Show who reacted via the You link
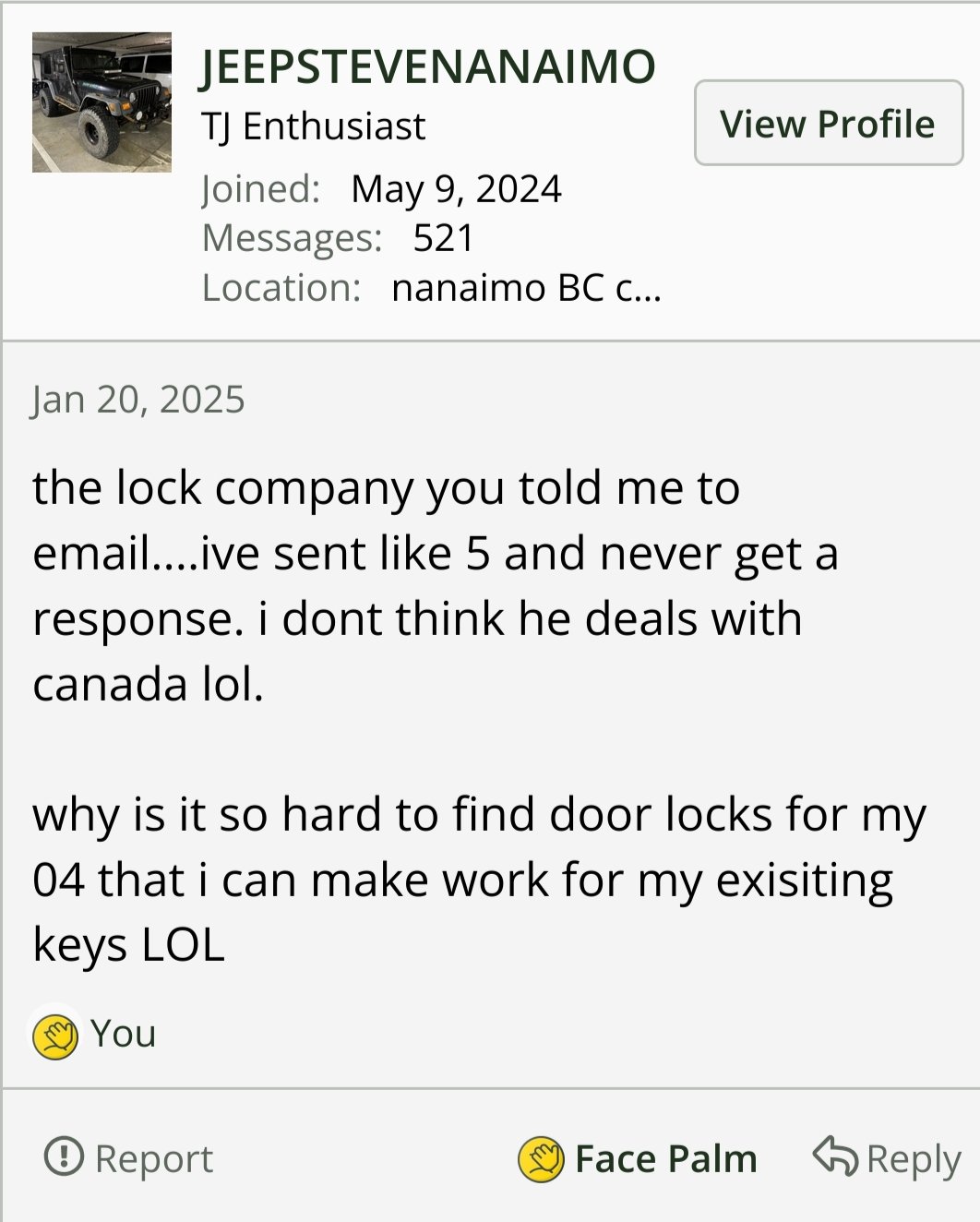 [124, 1034]
